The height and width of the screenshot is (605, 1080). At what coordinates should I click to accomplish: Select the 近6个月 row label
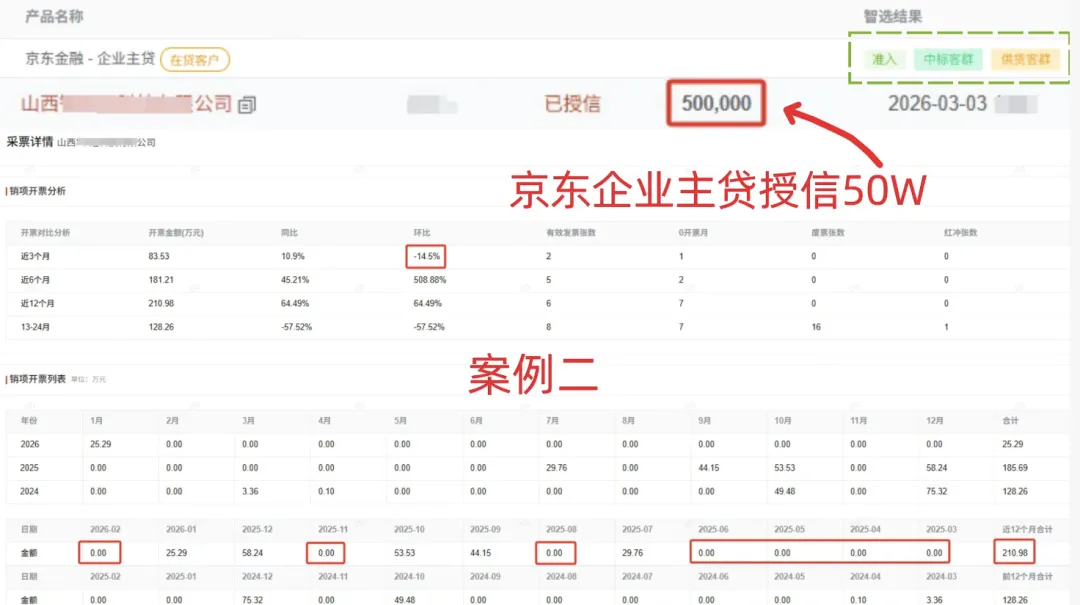(x=35, y=280)
